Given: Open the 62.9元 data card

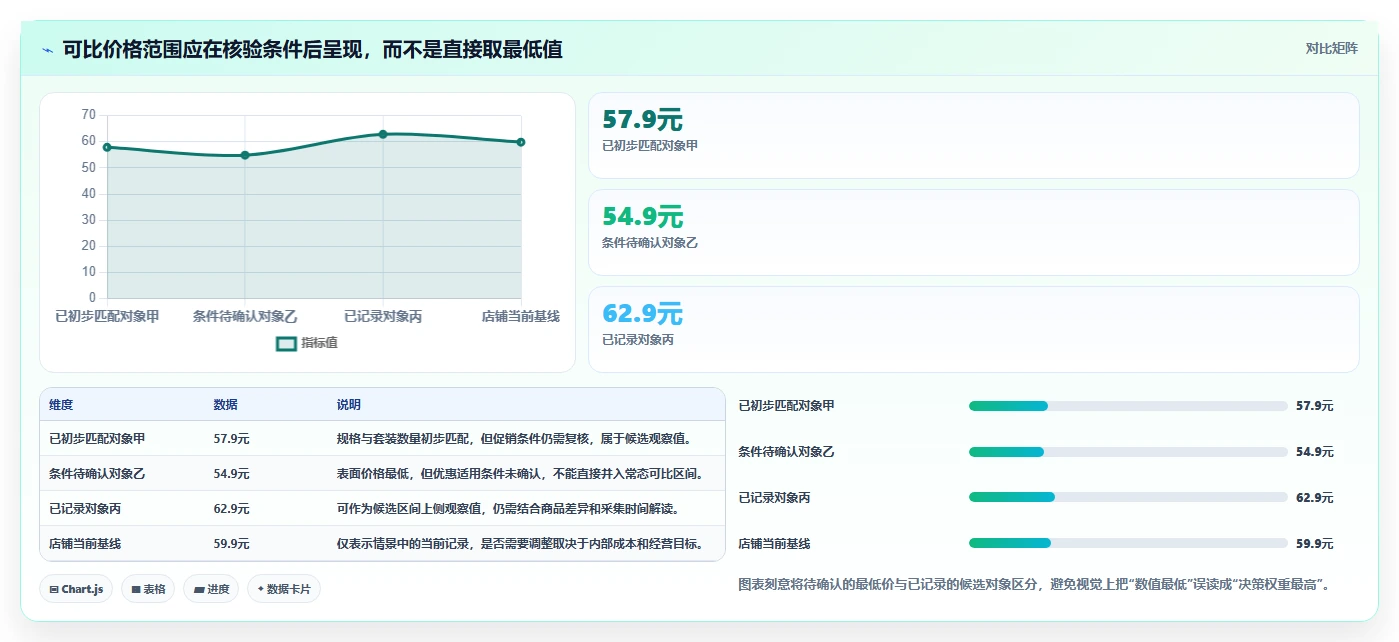Looking at the screenshot, I should point(973,329).
